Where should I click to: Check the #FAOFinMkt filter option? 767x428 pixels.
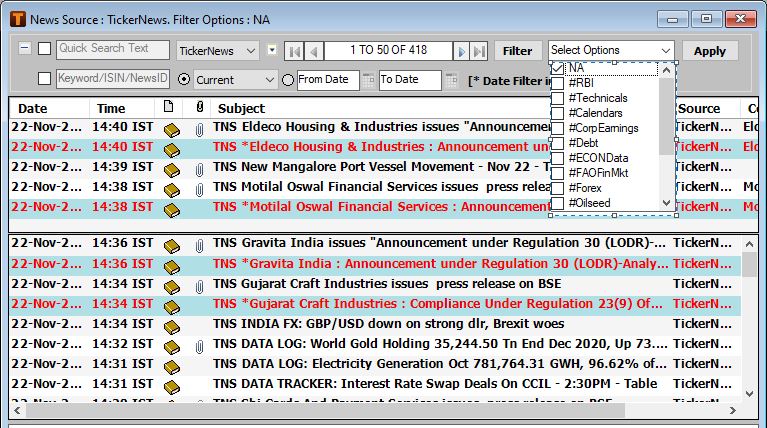click(557, 173)
